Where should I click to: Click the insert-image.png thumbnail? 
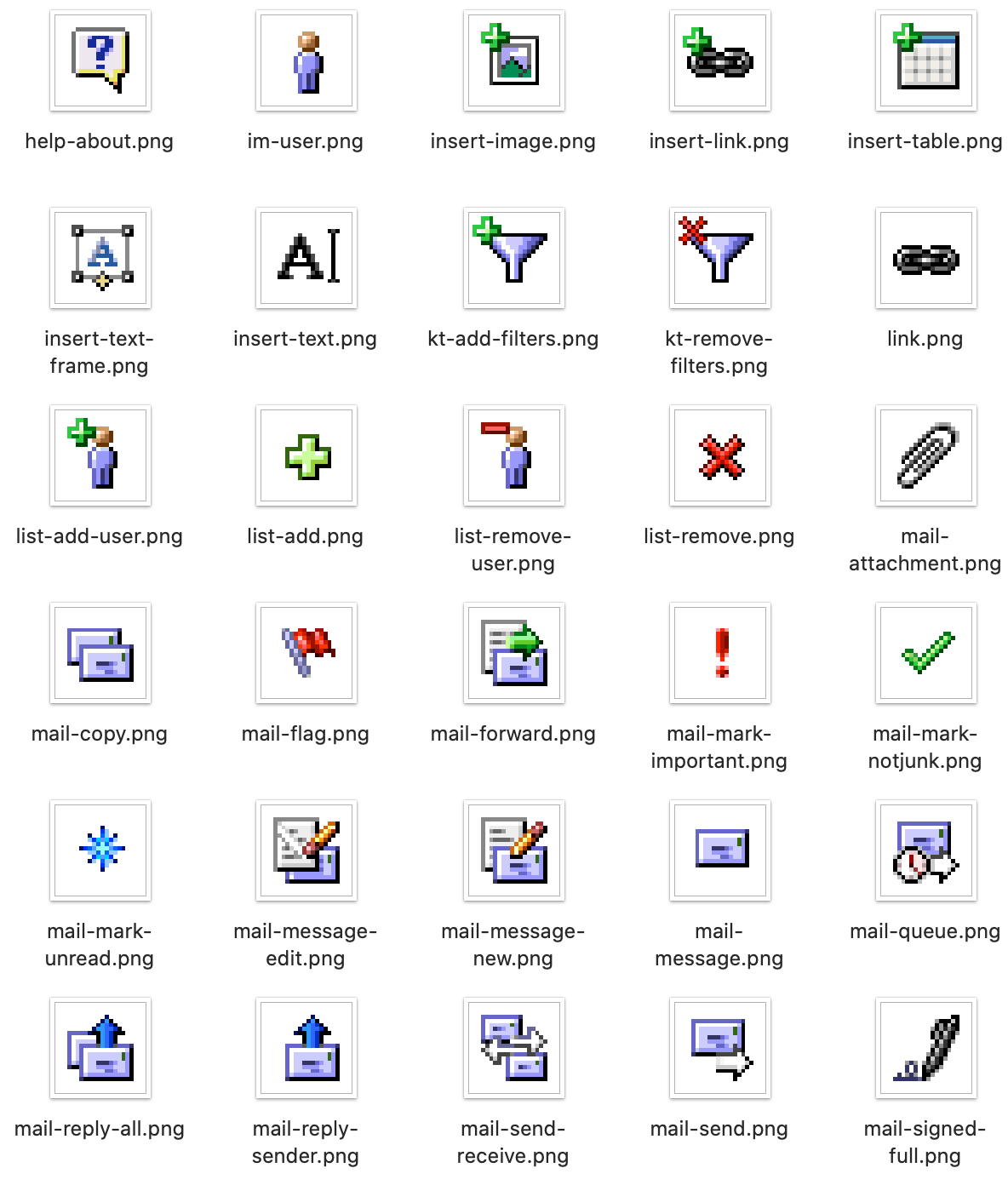point(514,60)
